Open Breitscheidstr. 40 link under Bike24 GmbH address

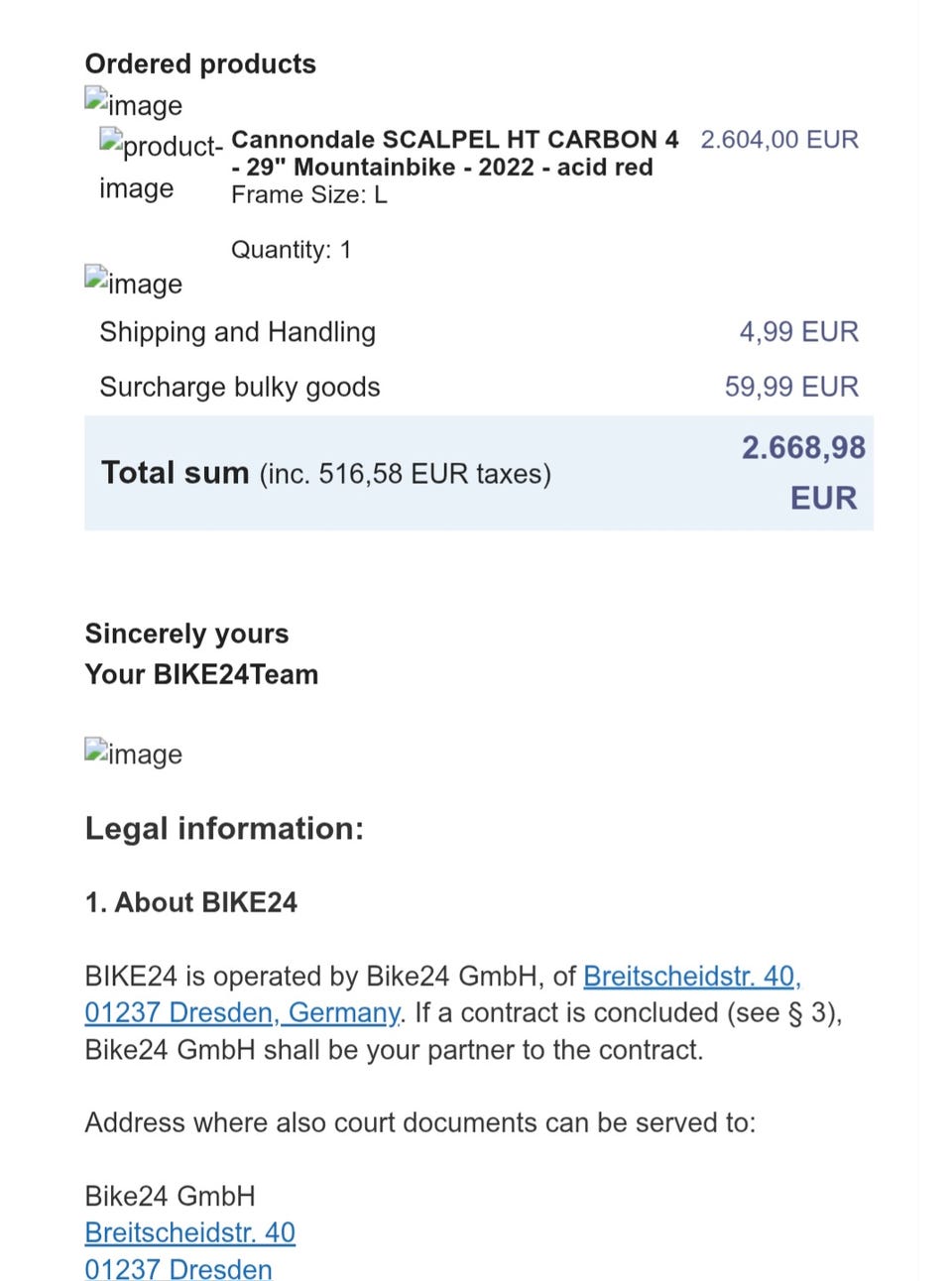(x=189, y=1232)
